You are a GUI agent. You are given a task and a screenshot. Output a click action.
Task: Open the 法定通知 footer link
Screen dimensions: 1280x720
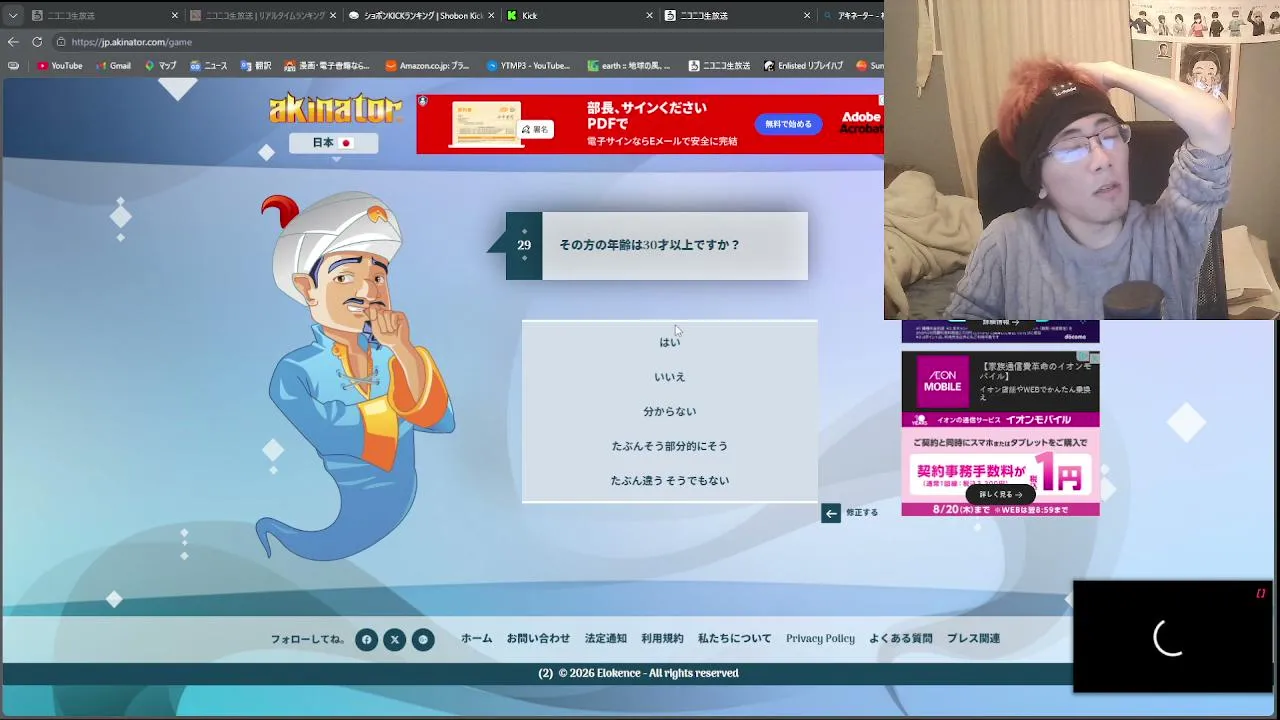coord(606,639)
